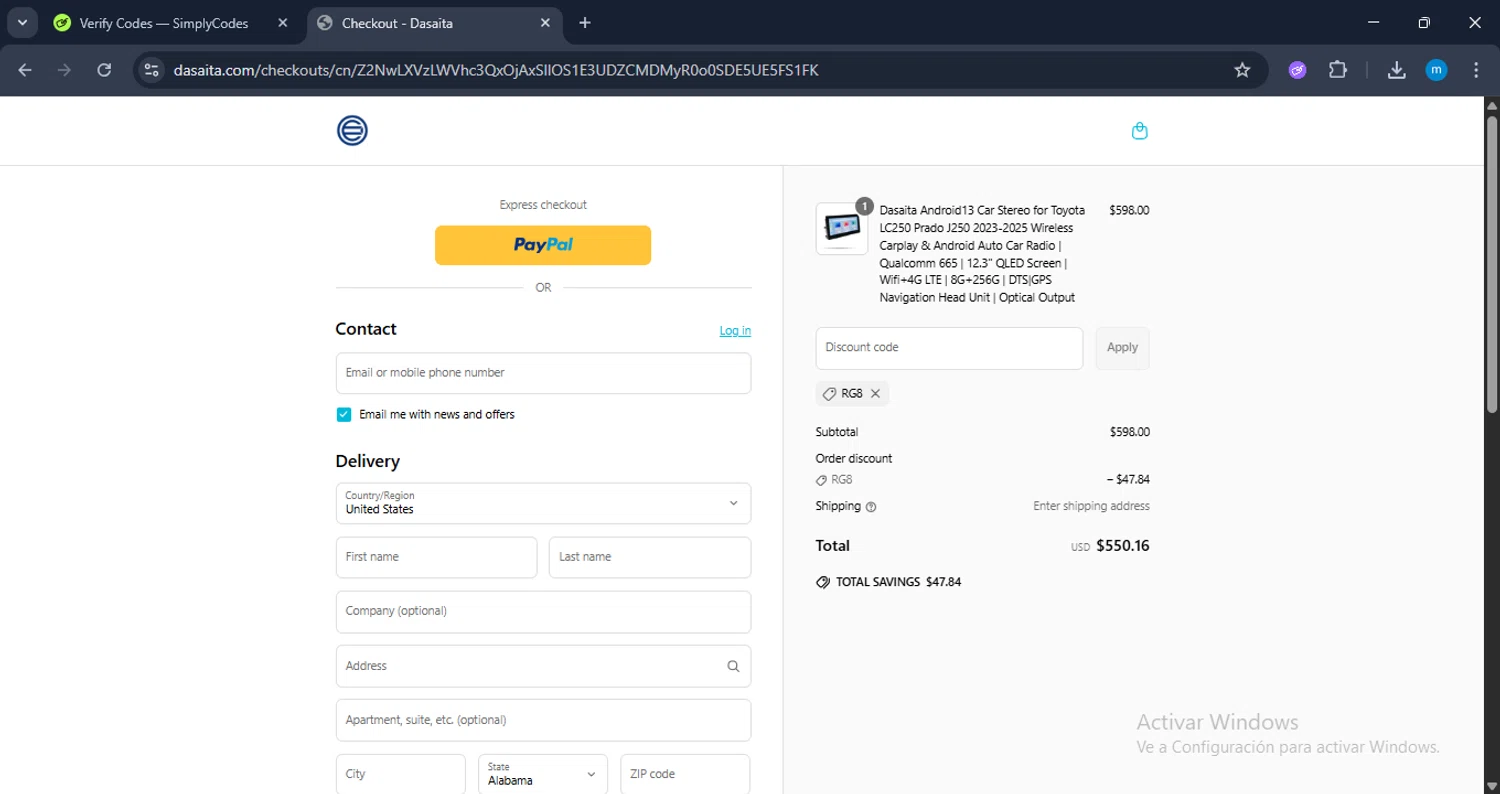This screenshot has width=1500, height=794.
Task: Focus the First name field
Action: click(436, 557)
